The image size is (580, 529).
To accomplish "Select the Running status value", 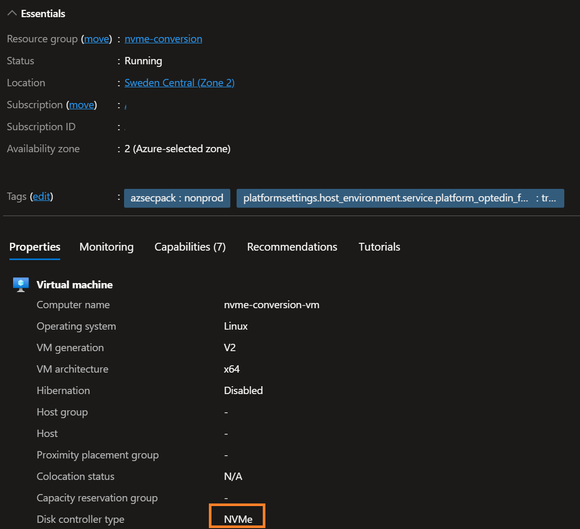I will click(x=143, y=61).
